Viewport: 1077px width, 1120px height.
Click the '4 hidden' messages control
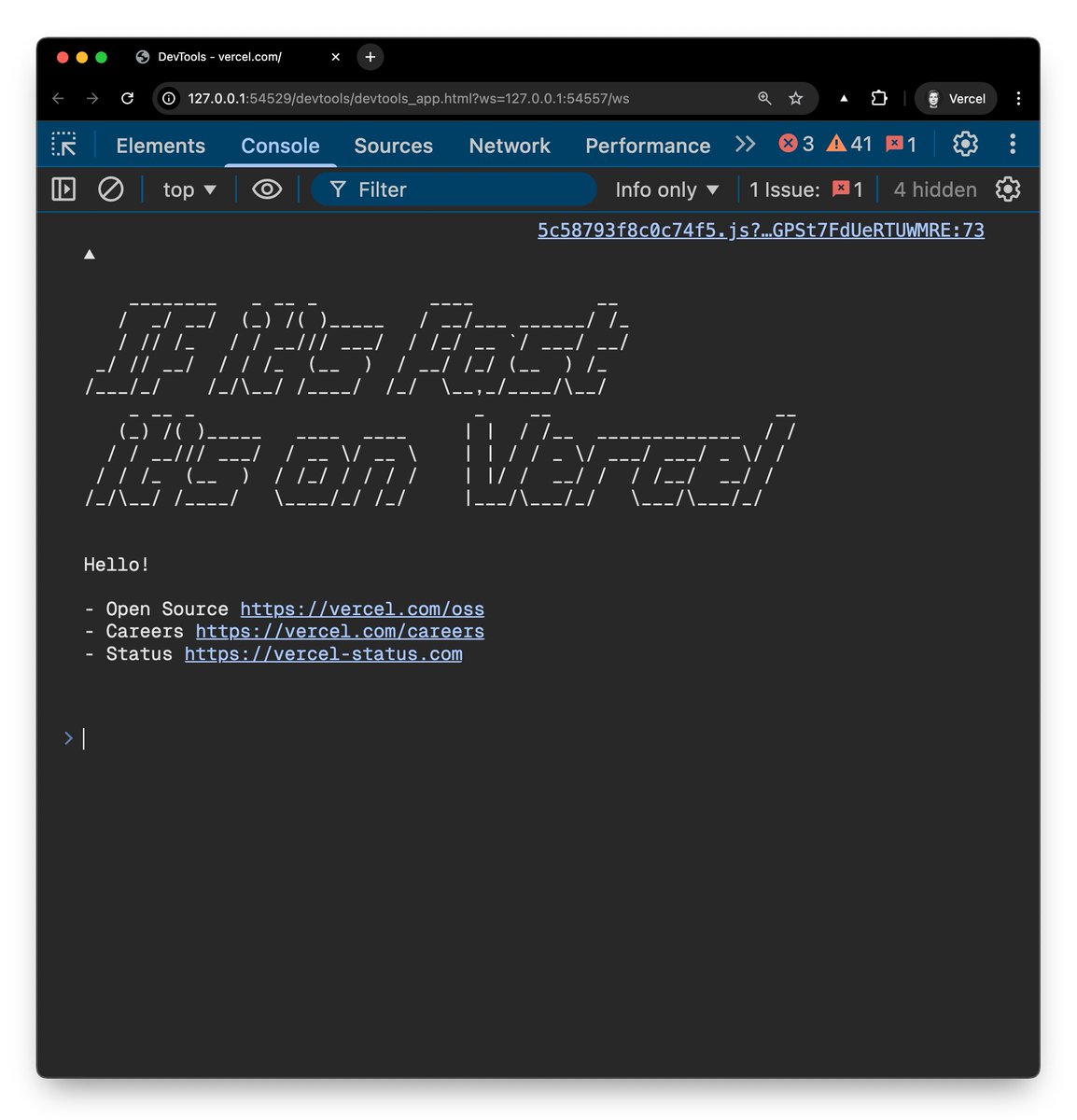pyautogui.click(x=933, y=189)
